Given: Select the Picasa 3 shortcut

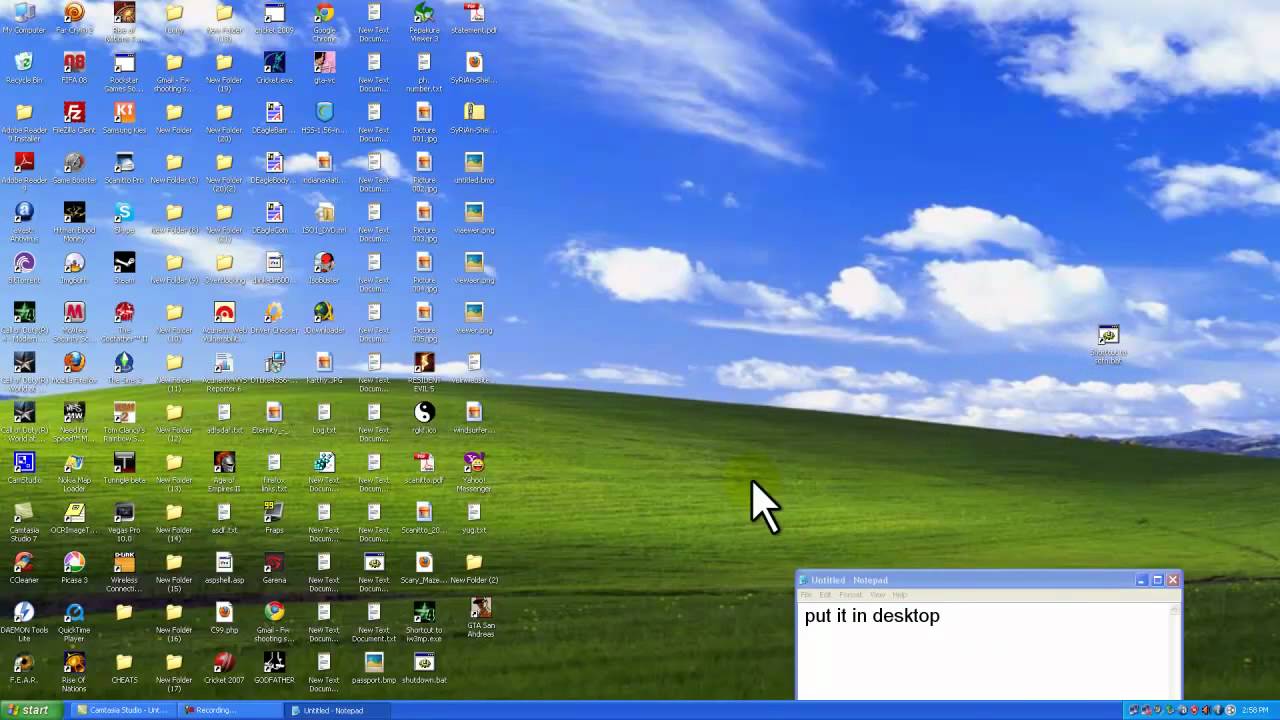Looking at the screenshot, I should pos(74,569).
